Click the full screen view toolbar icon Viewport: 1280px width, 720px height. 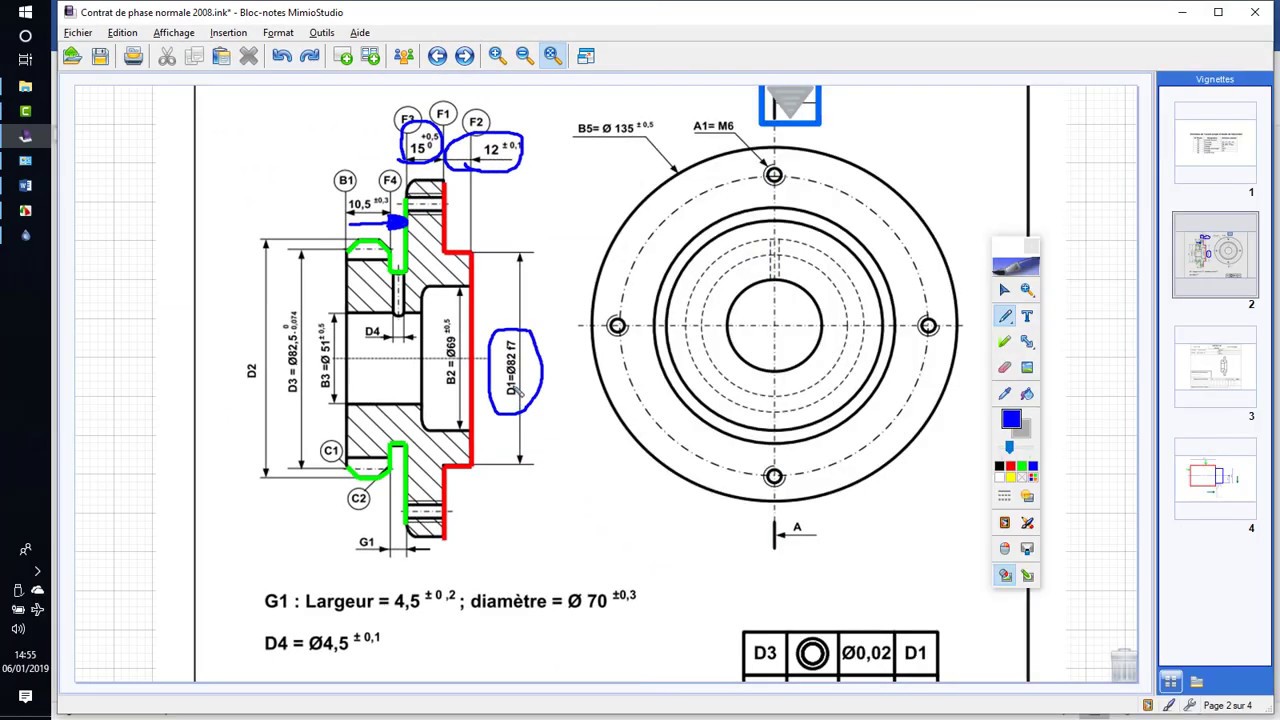[x=586, y=56]
